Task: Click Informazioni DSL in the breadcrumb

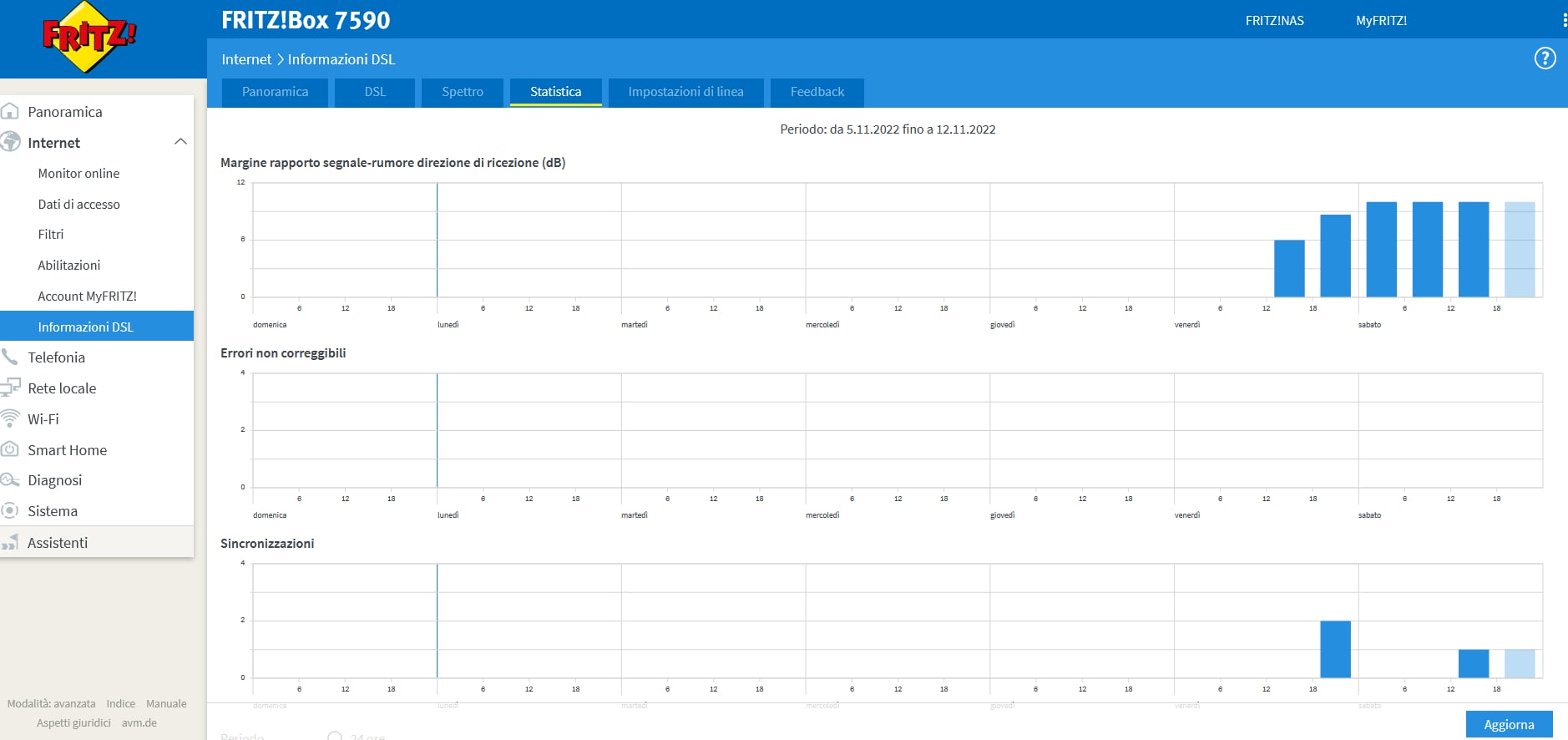Action: 341,59
